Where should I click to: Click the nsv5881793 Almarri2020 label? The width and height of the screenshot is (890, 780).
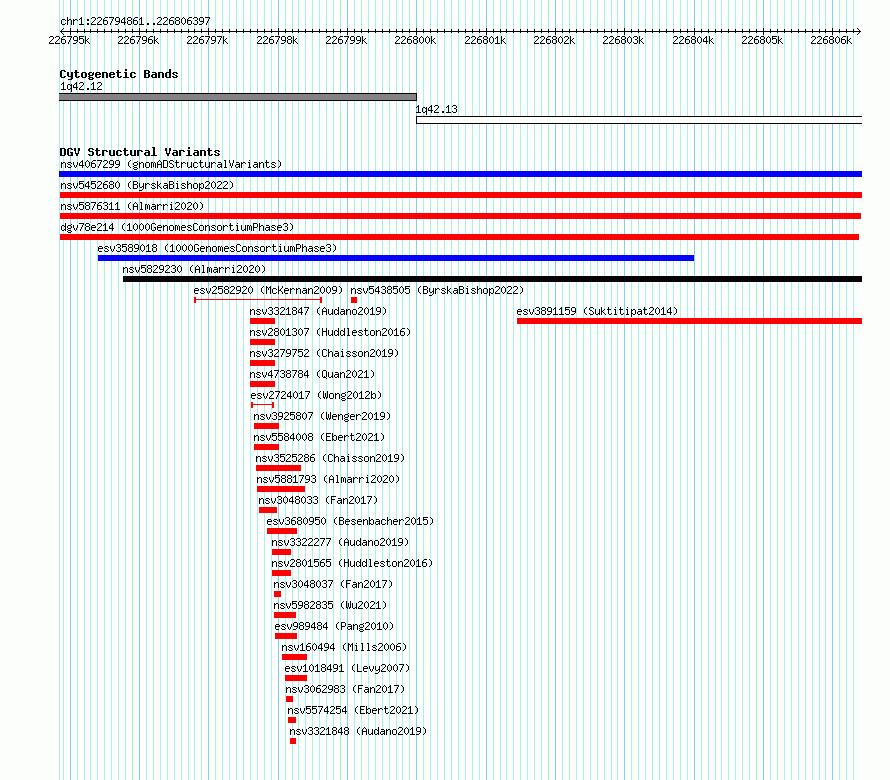pos(328,479)
